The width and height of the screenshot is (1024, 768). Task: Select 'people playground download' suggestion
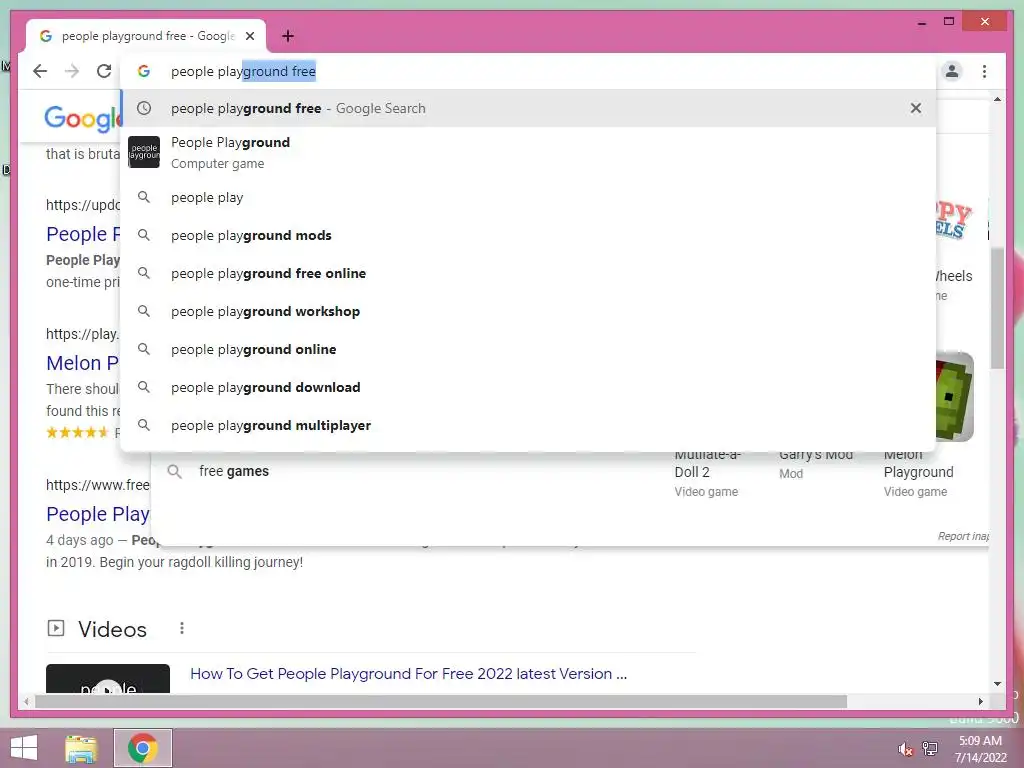point(528,387)
